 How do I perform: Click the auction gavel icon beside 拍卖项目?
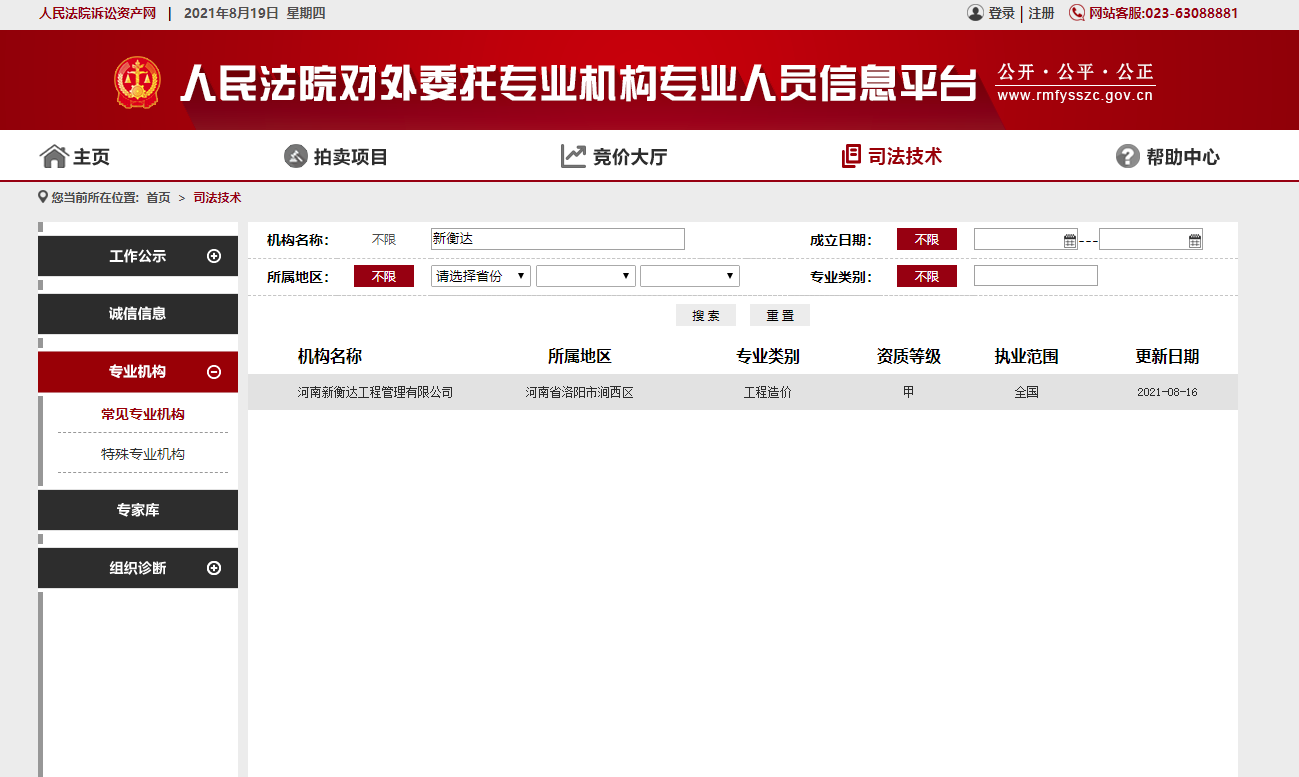(295, 156)
